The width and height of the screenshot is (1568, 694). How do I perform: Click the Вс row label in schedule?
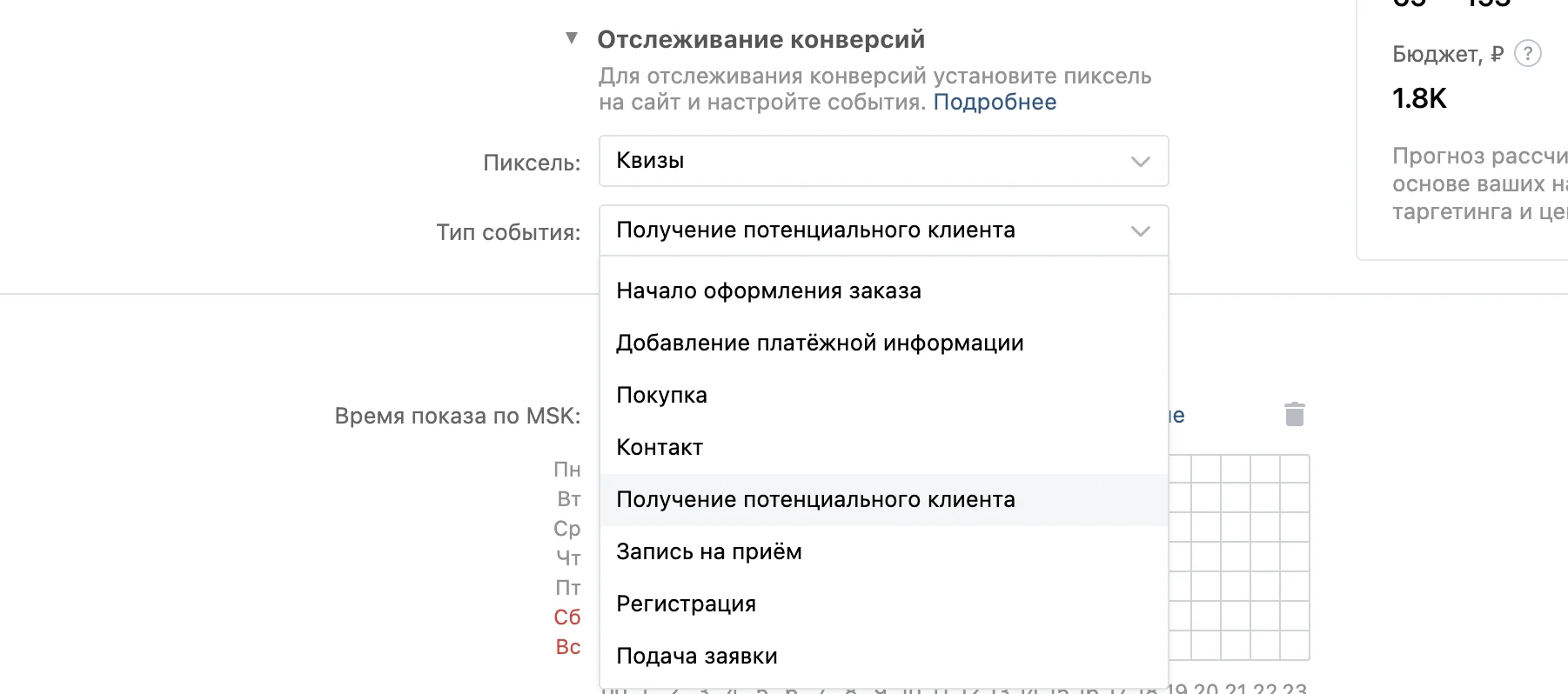coord(568,647)
